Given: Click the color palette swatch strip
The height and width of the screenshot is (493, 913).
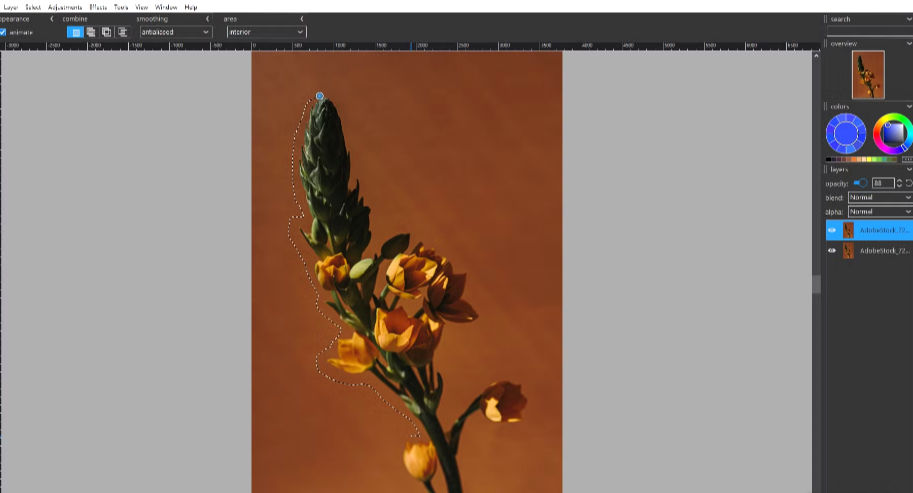Looking at the screenshot, I should coord(862,159).
